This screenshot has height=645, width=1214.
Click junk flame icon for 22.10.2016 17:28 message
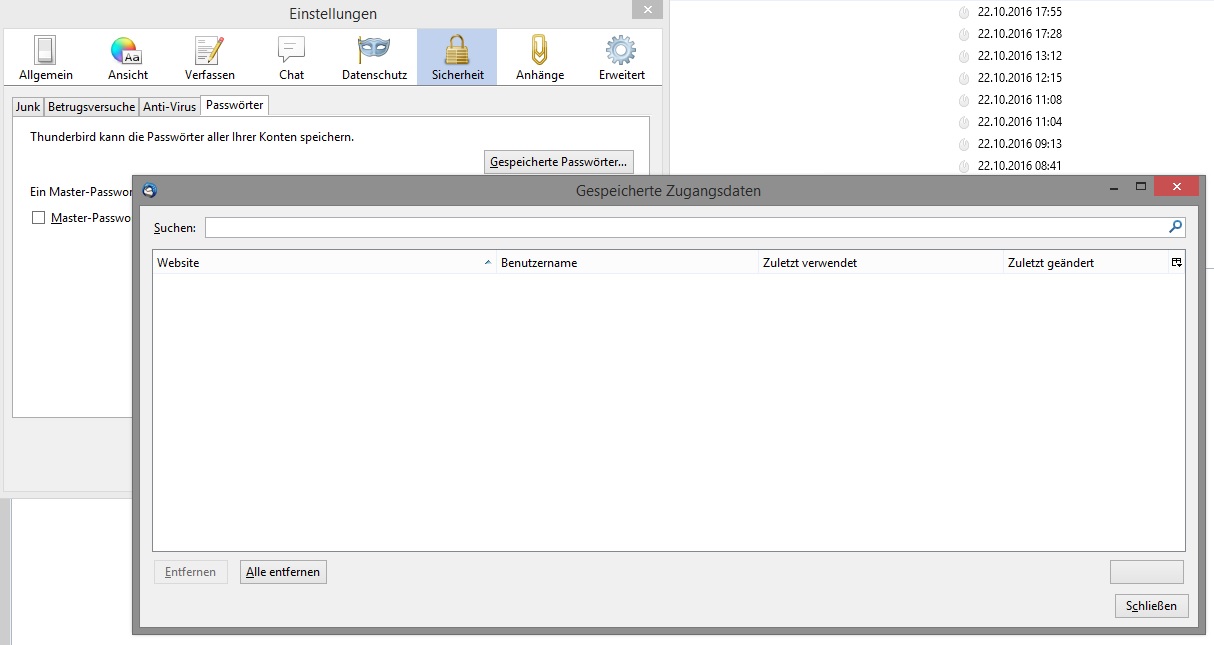(964, 35)
